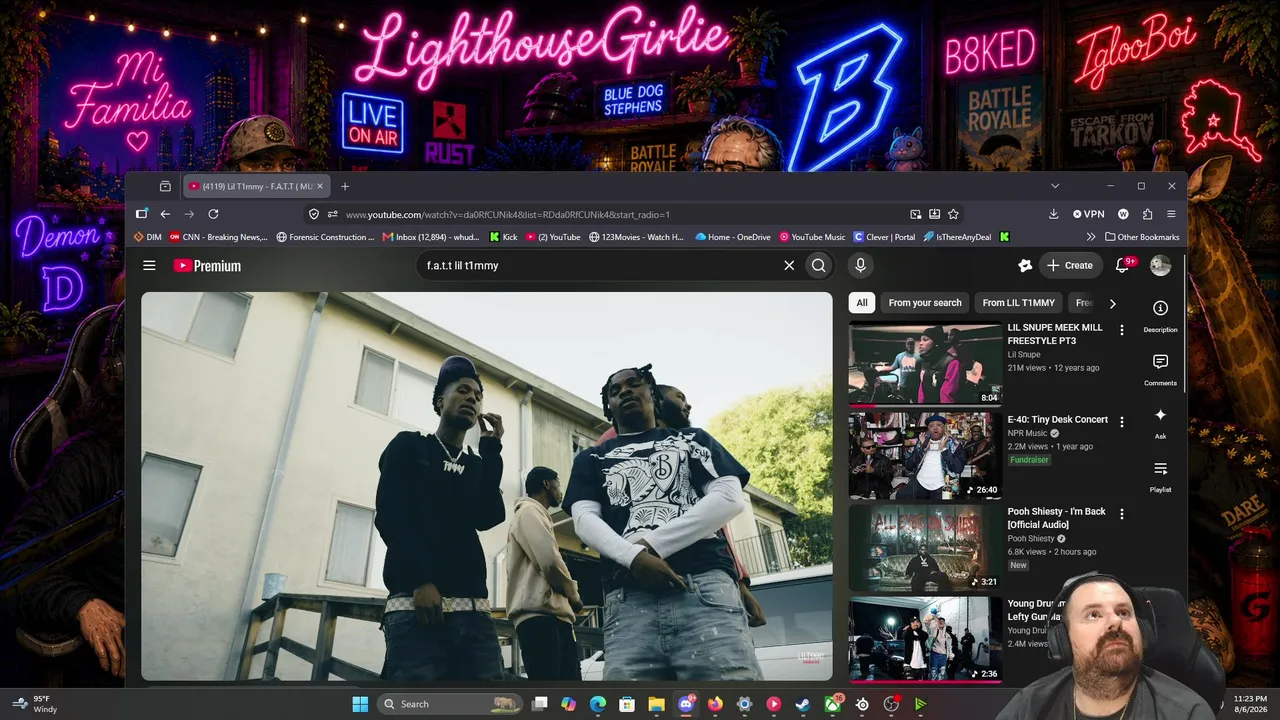Viewport: 1280px width, 720px height.
Task: Launch Steam from the taskbar
Action: 803,704
